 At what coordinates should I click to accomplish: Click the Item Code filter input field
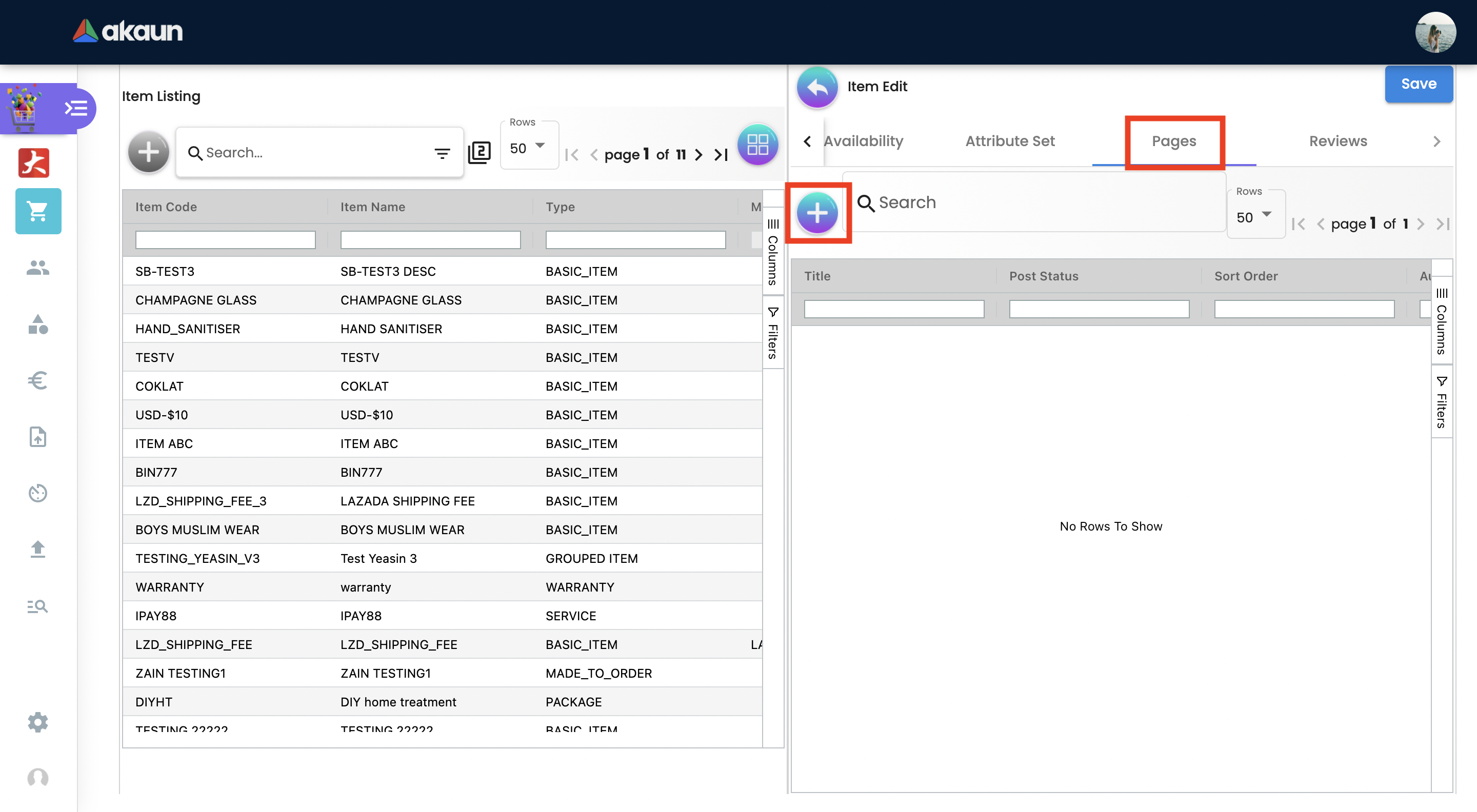click(x=225, y=239)
